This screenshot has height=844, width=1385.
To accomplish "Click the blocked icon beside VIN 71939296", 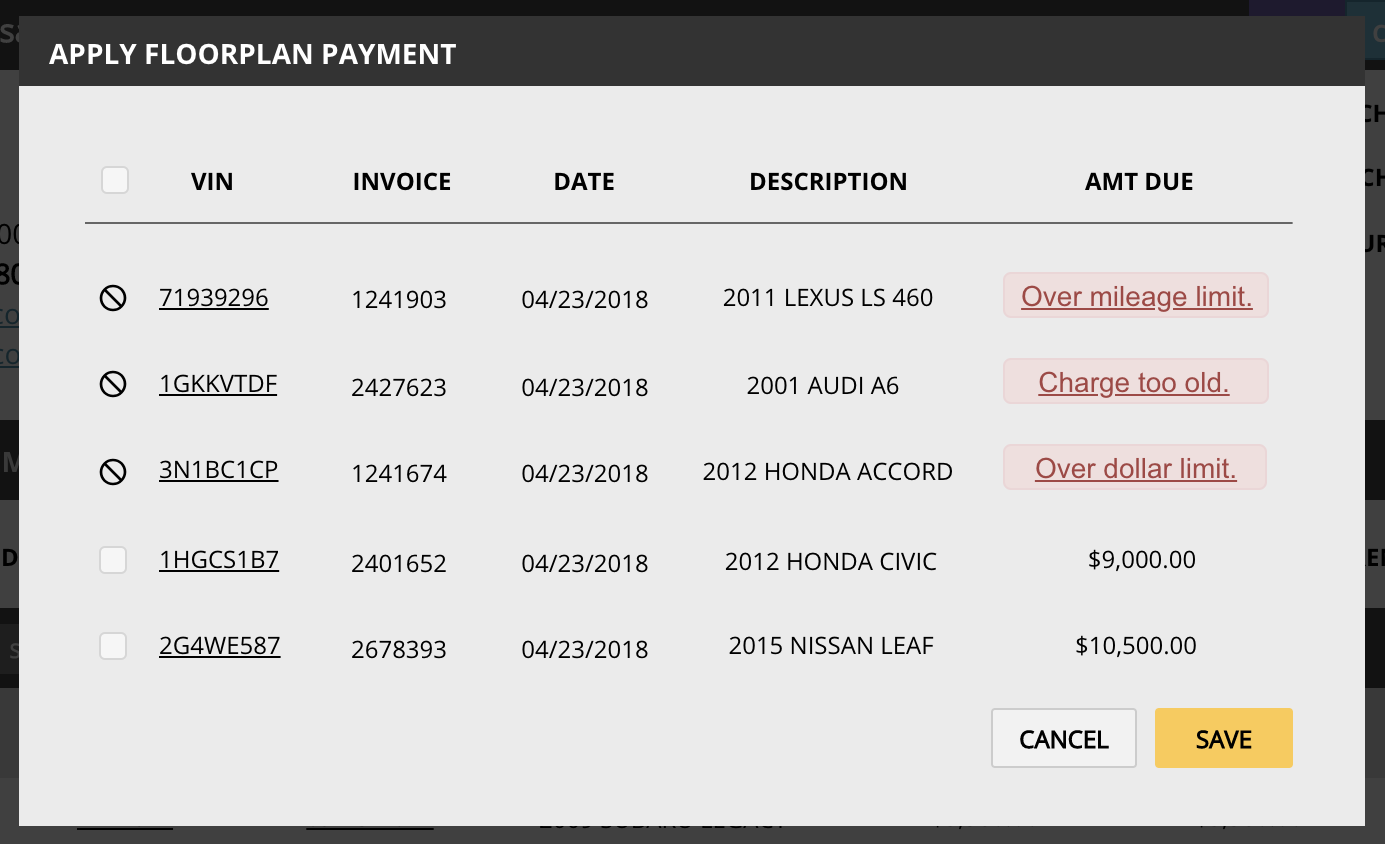I will pyautogui.click(x=113, y=298).
